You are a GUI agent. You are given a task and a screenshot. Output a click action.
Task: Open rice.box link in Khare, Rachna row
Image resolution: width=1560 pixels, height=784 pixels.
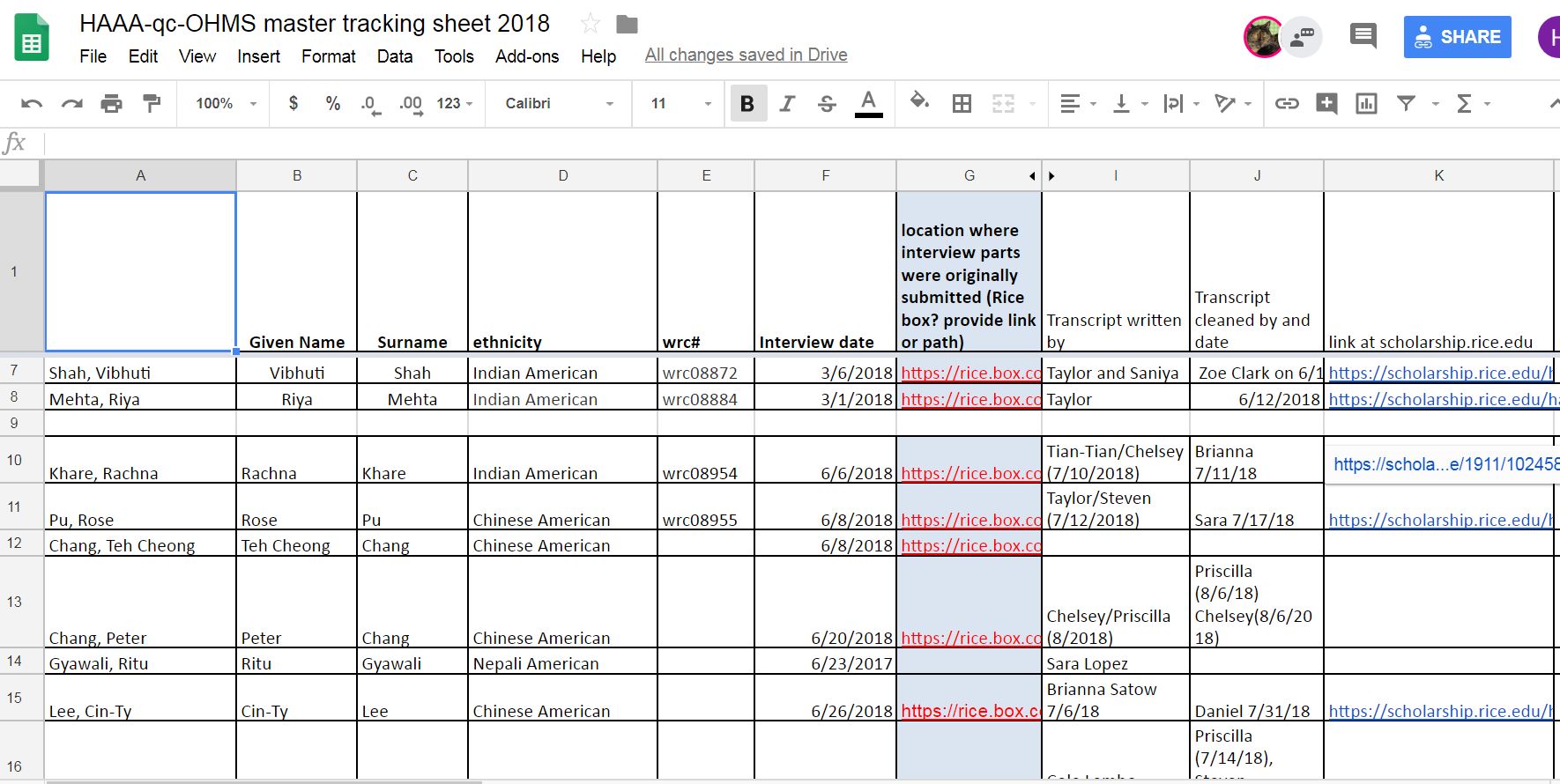(x=969, y=473)
